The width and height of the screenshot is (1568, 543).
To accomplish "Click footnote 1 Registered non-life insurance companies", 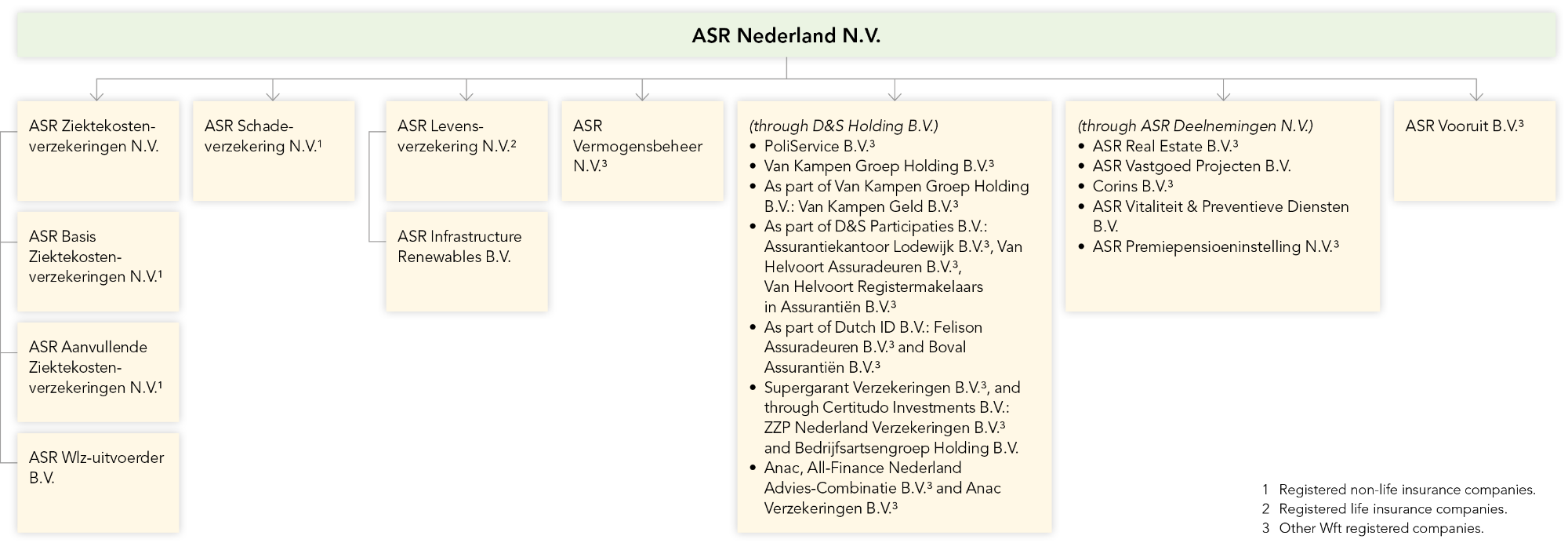I will click(x=1399, y=490).
